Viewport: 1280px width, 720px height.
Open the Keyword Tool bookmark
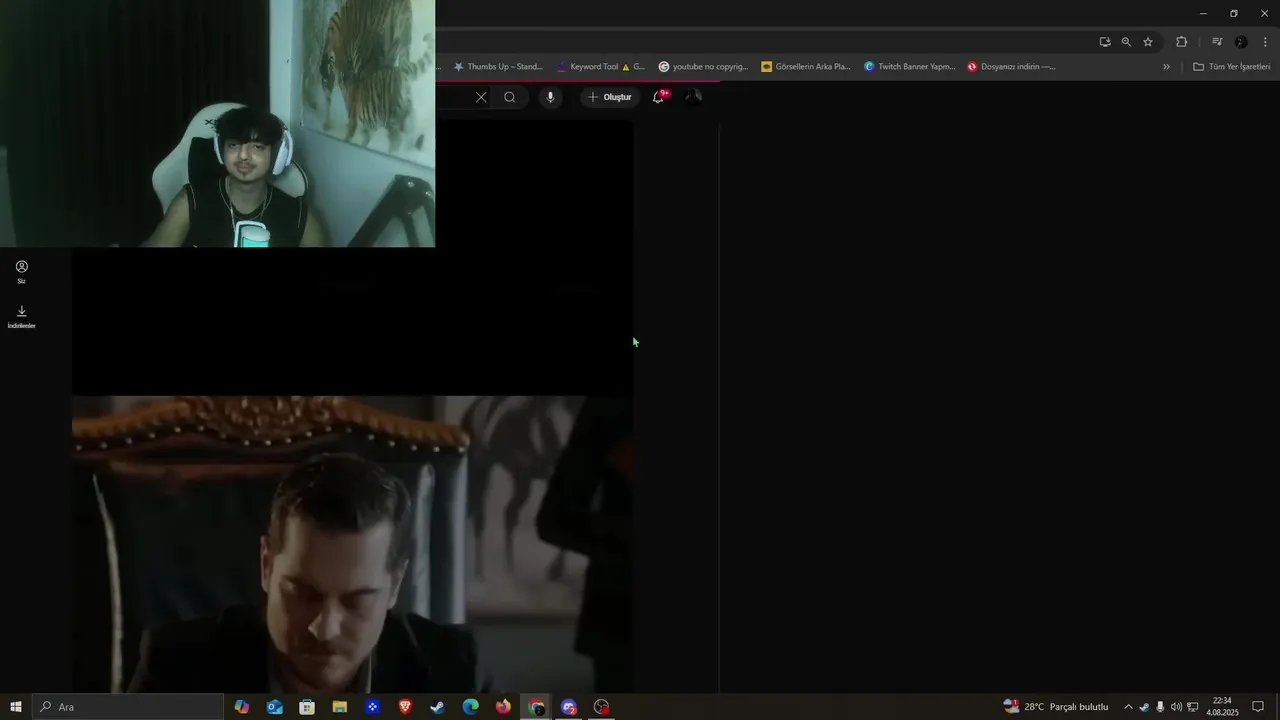601,67
